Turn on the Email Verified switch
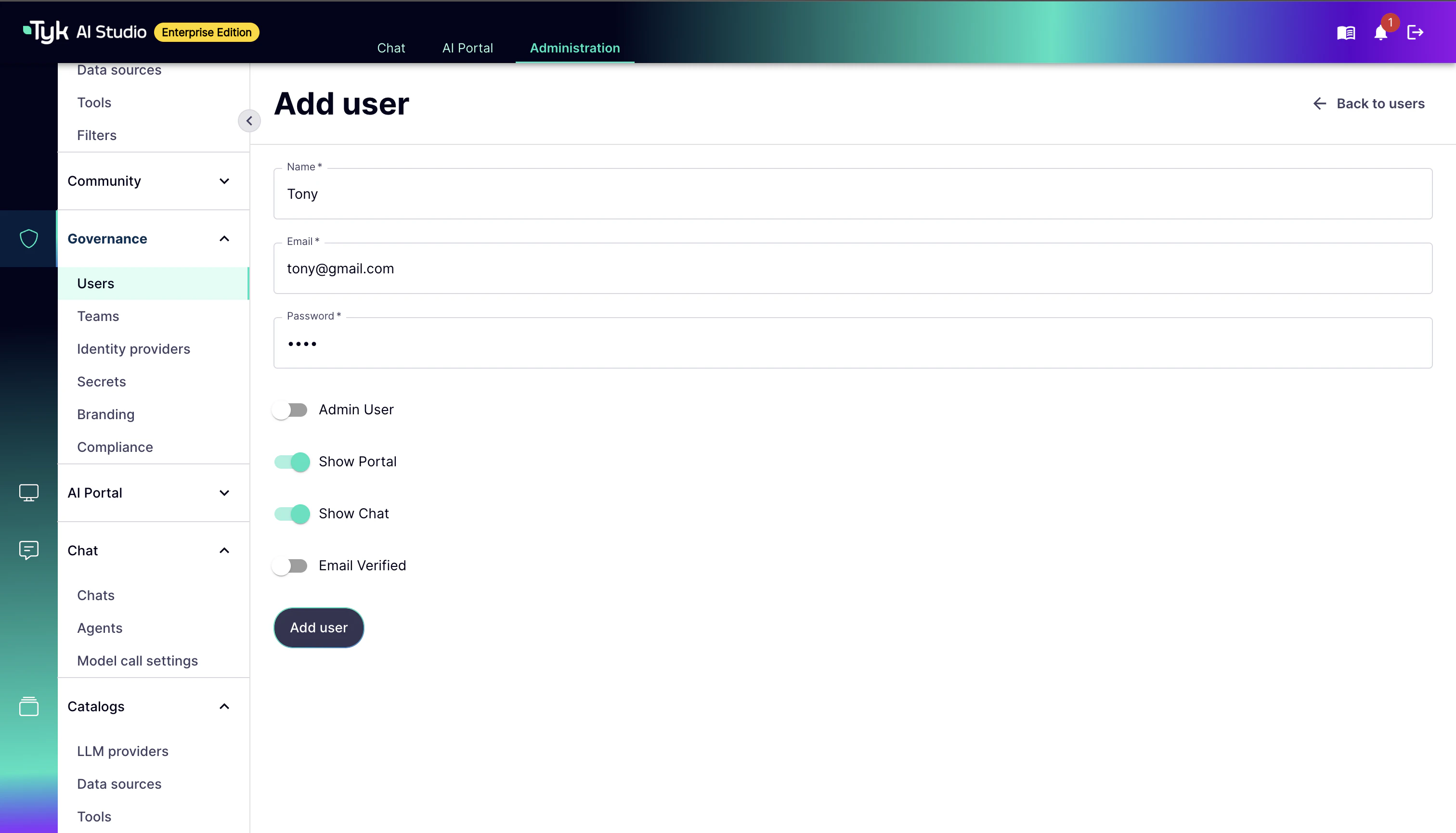The image size is (1456, 833). (290, 565)
